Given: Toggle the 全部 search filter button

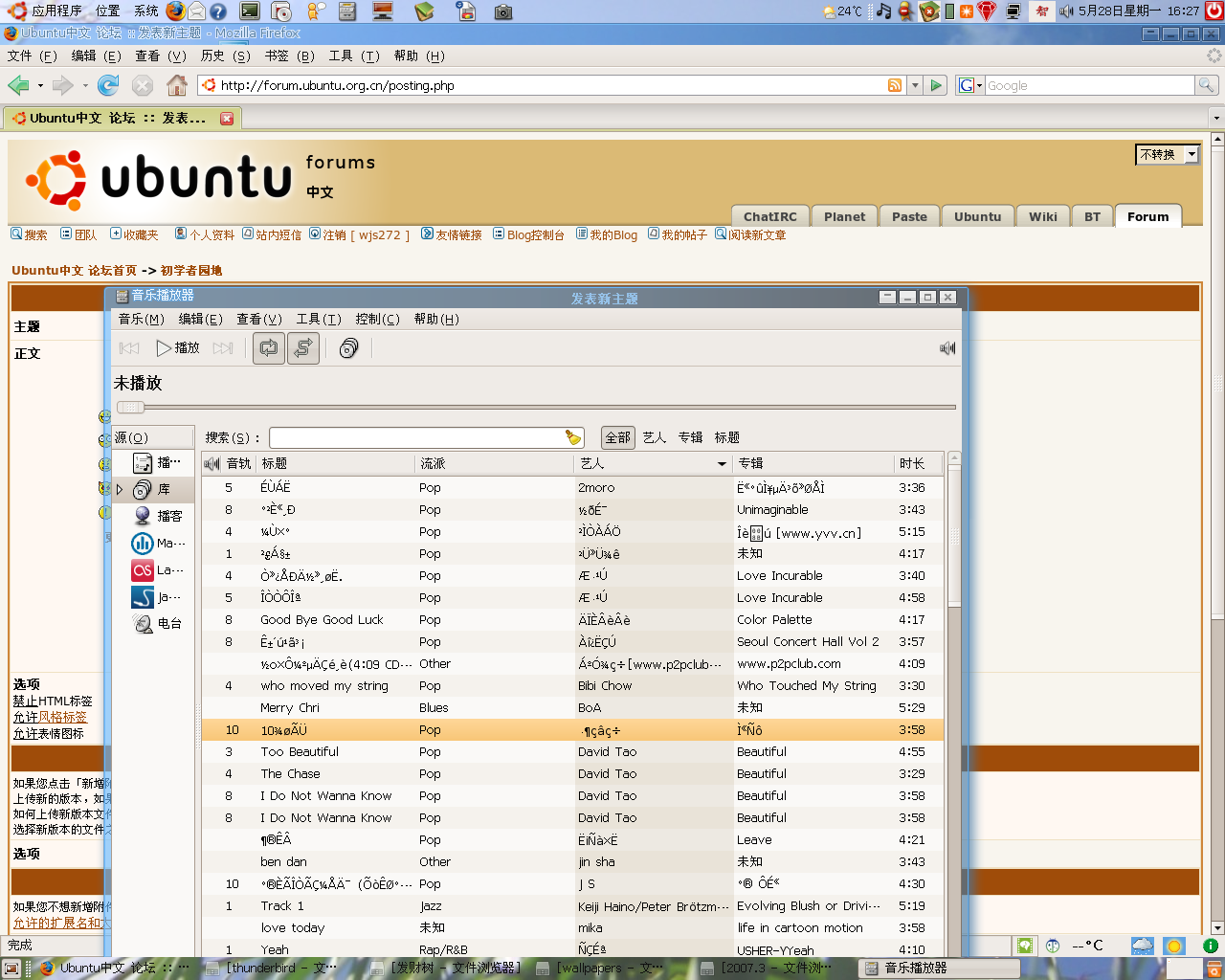Looking at the screenshot, I should tap(618, 437).
